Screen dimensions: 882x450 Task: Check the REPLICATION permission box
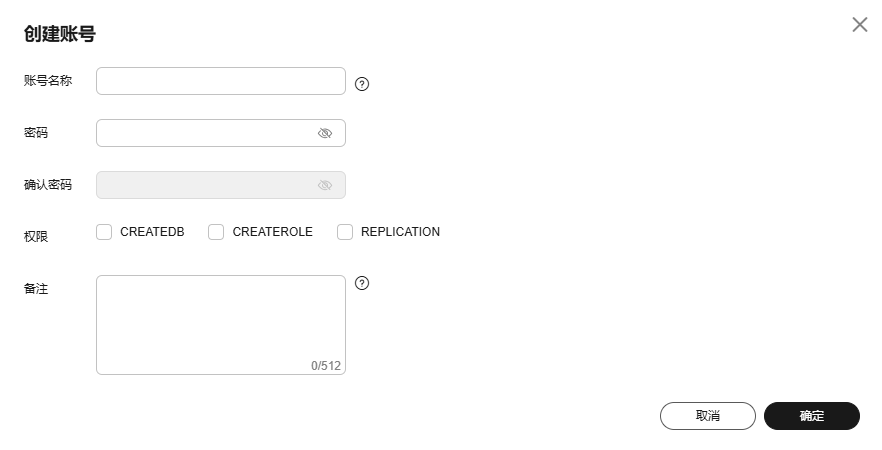(345, 232)
